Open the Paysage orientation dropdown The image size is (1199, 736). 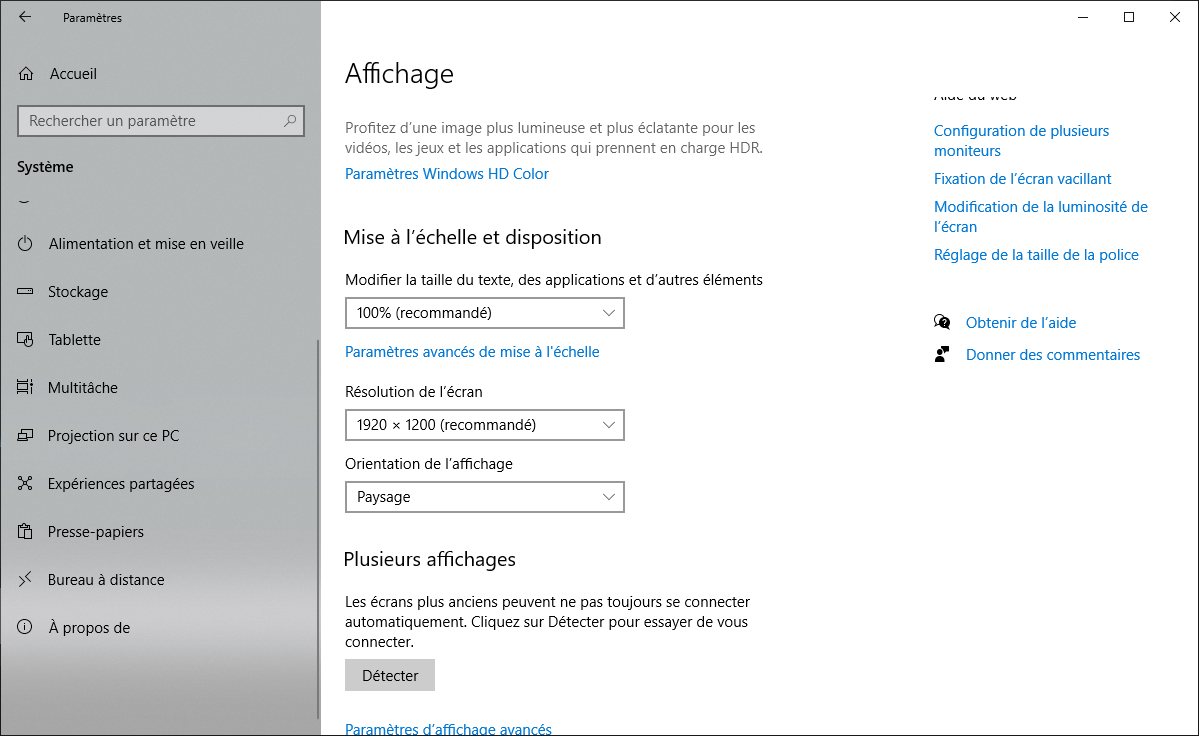click(484, 497)
